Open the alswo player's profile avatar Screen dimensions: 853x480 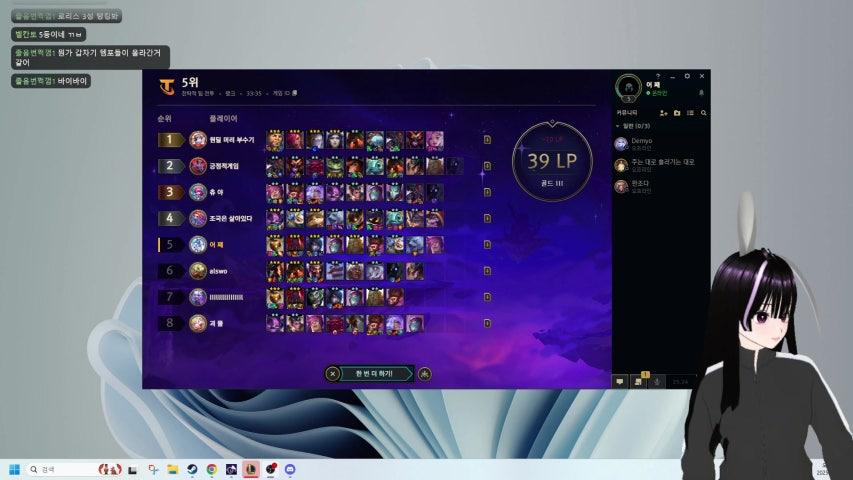point(197,270)
